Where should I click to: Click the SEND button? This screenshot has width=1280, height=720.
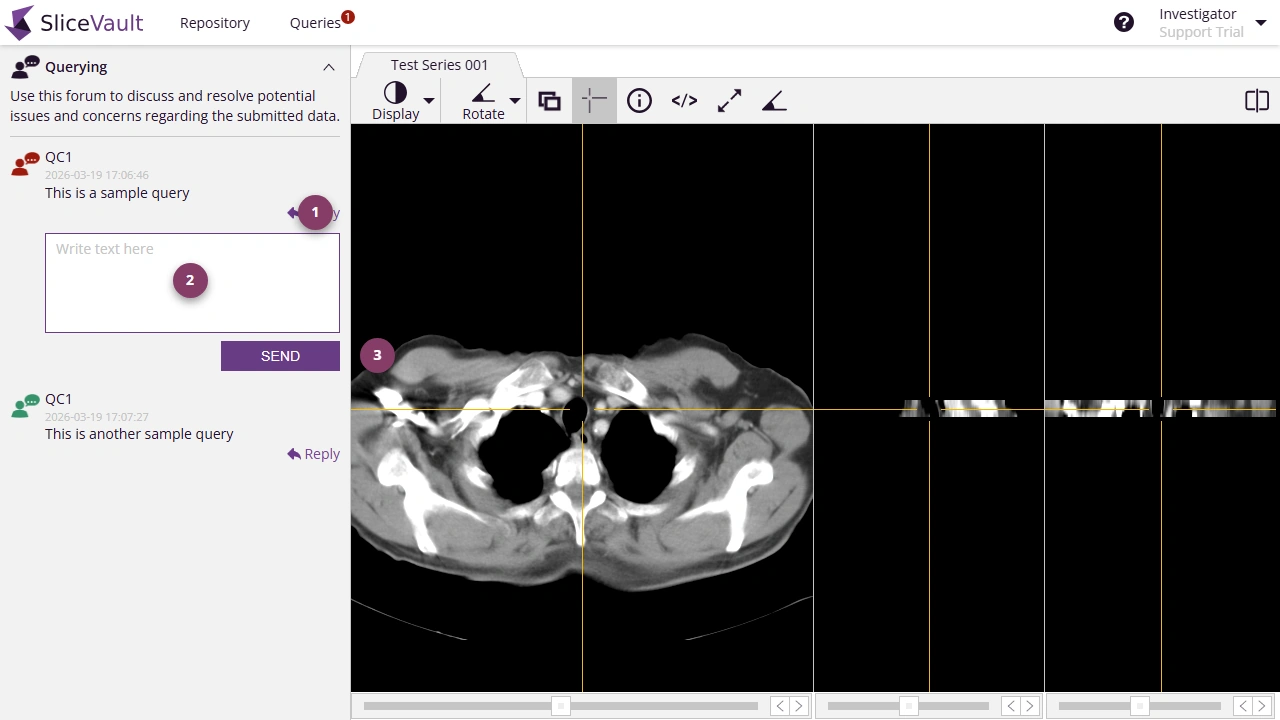point(280,356)
